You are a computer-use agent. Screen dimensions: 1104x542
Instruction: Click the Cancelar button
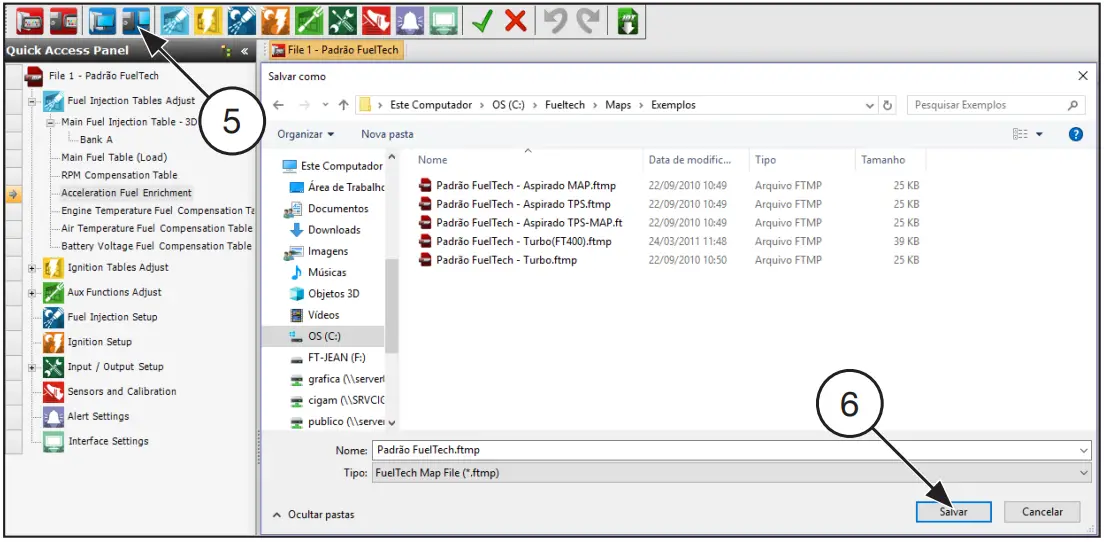(1042, 512)
